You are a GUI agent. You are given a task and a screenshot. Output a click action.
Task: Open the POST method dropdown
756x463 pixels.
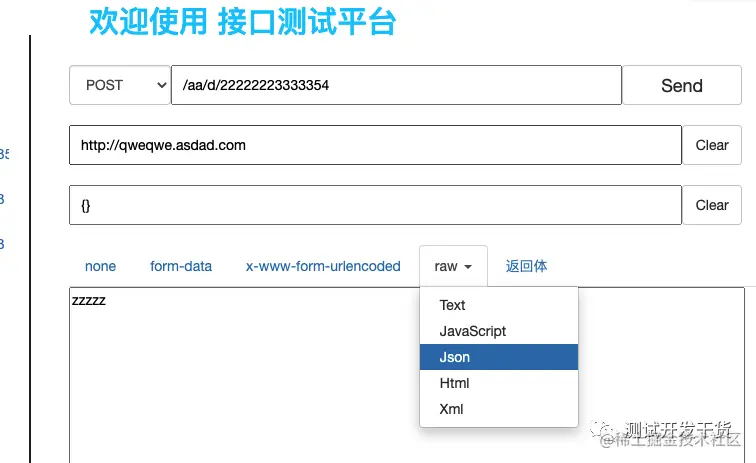click(120, 85)
